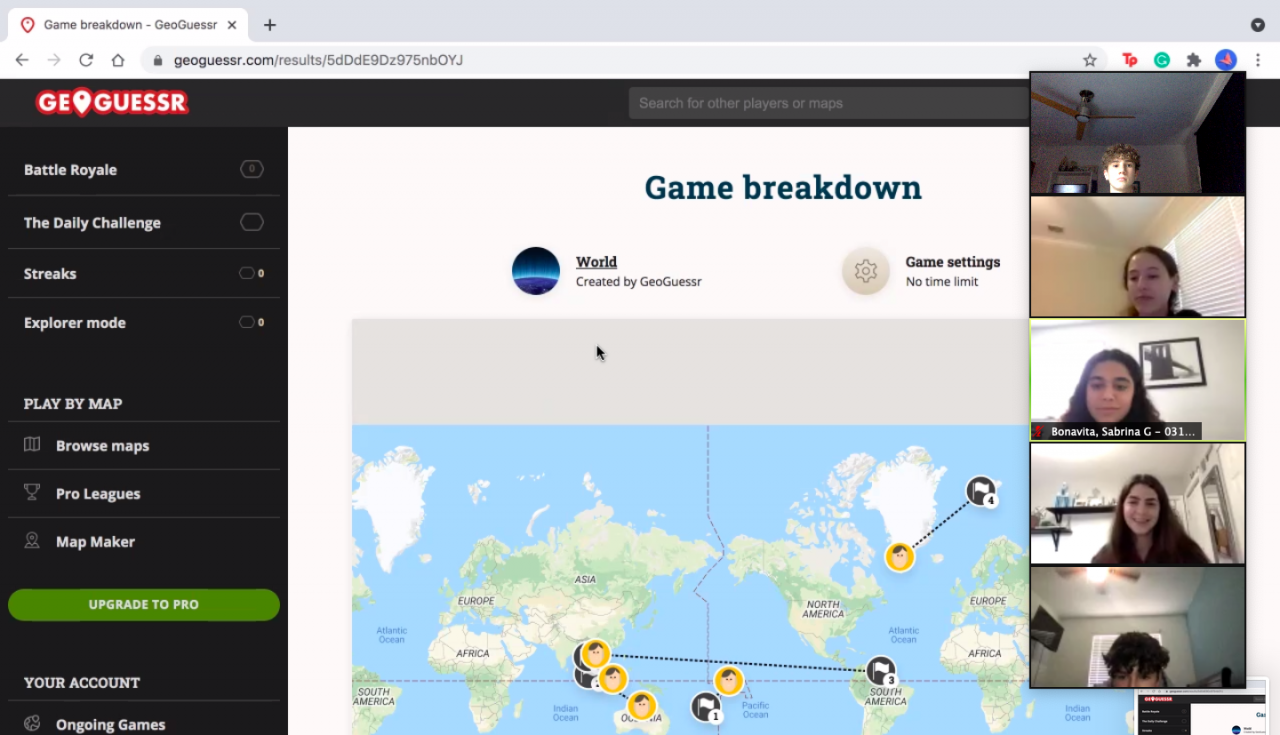Open the Chrome profile avatar
Screen dimensions: 1280x735
coord(1226,60)
